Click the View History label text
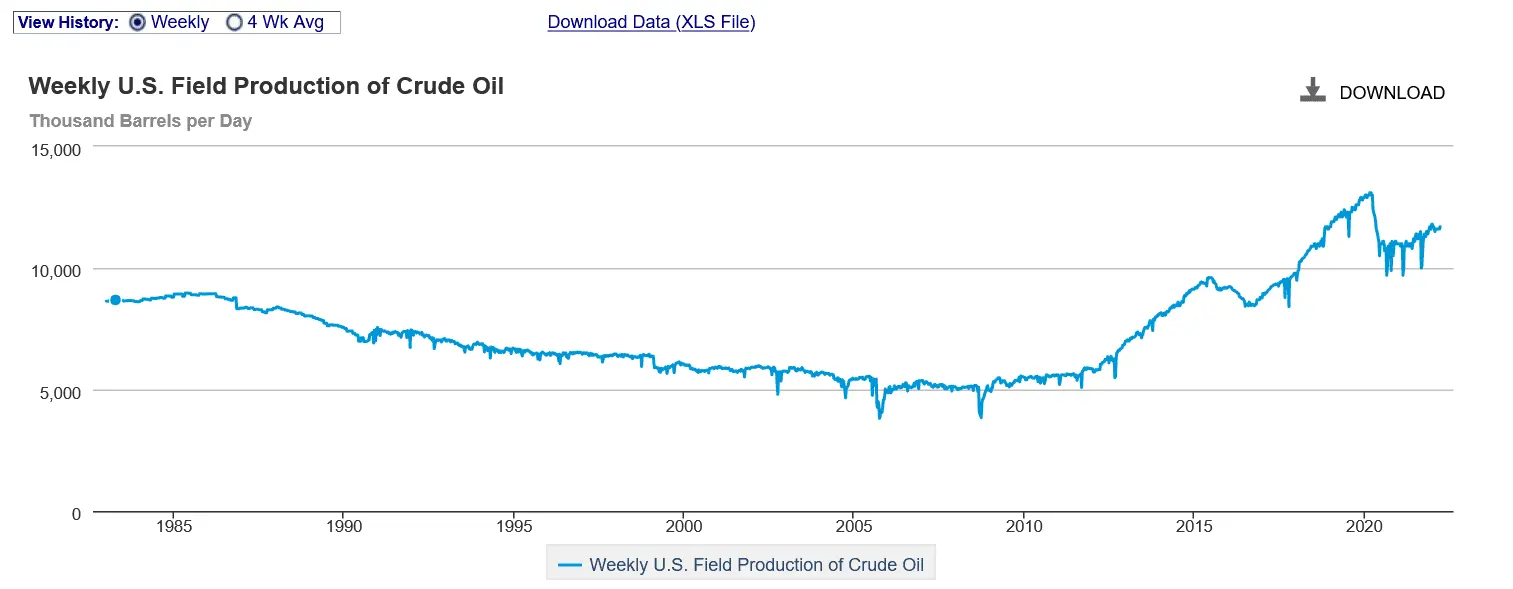Screen dimensions: 1513x589 click(x=68, y=22)
